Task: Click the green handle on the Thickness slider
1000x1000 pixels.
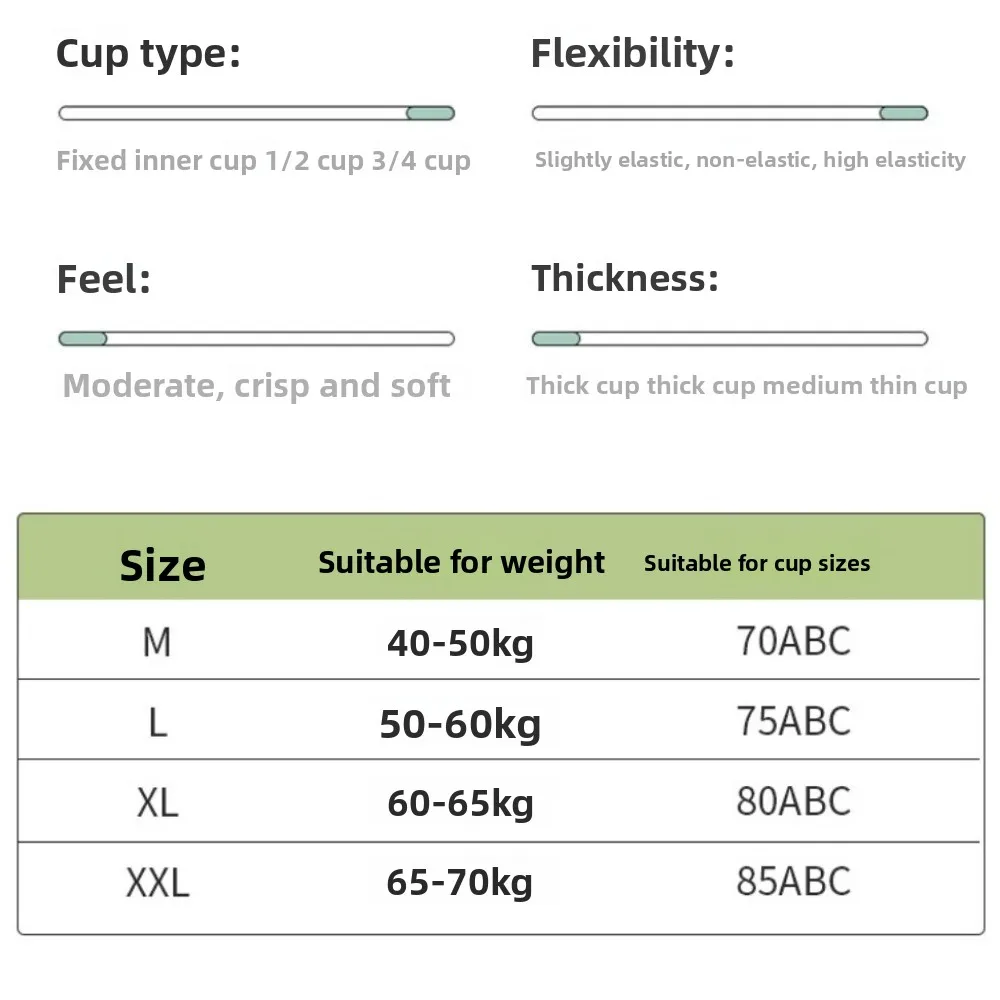Action: pos(556,339)
